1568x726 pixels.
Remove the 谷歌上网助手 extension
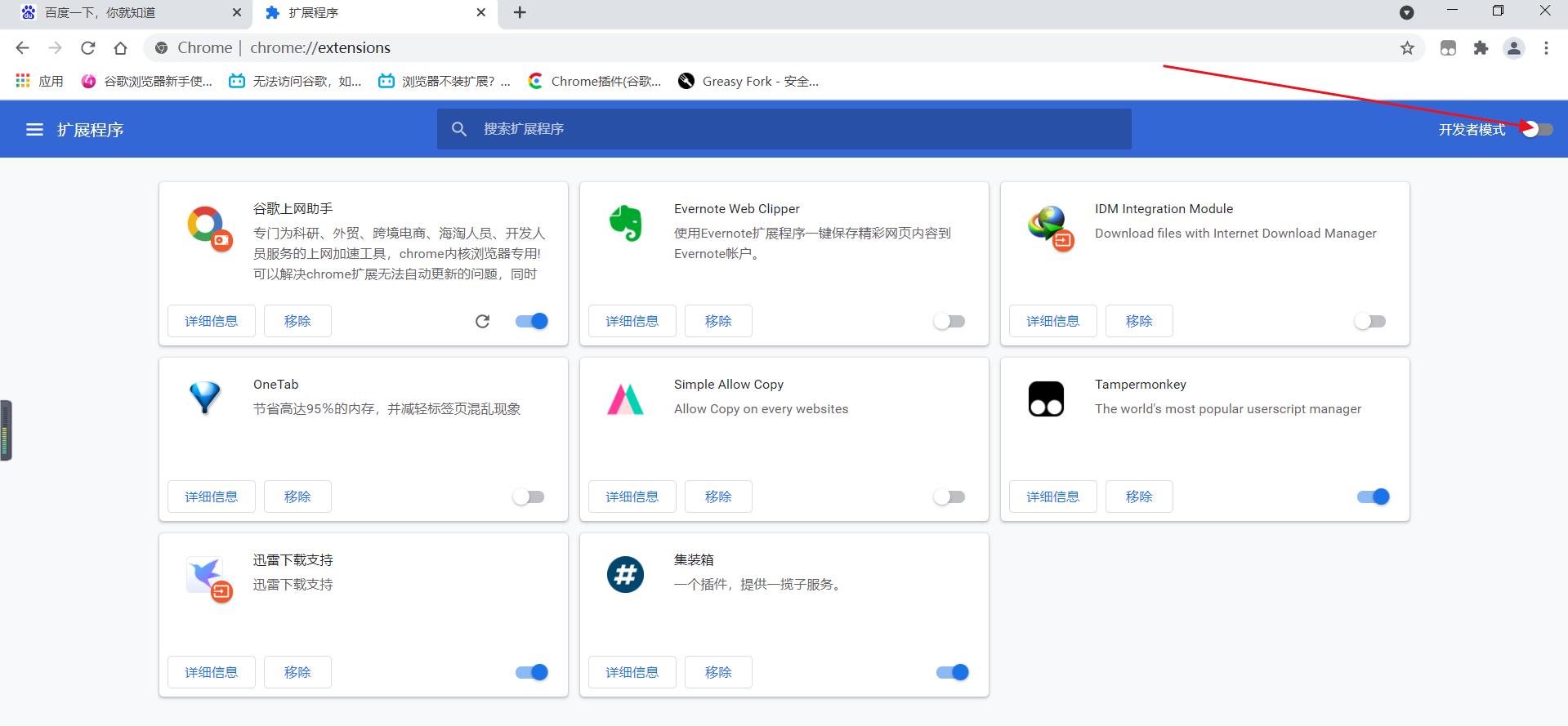pos(297,321)
